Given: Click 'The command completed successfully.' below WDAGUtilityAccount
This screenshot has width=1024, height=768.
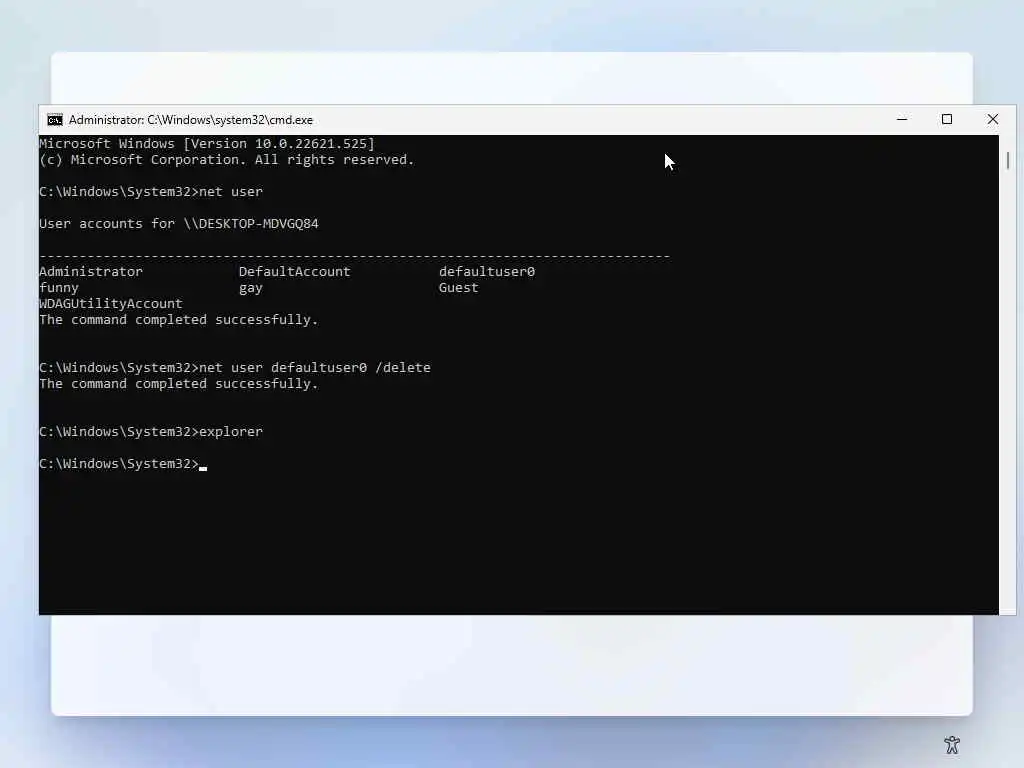Looking at the screenshot, I should (x=179, y=320).
